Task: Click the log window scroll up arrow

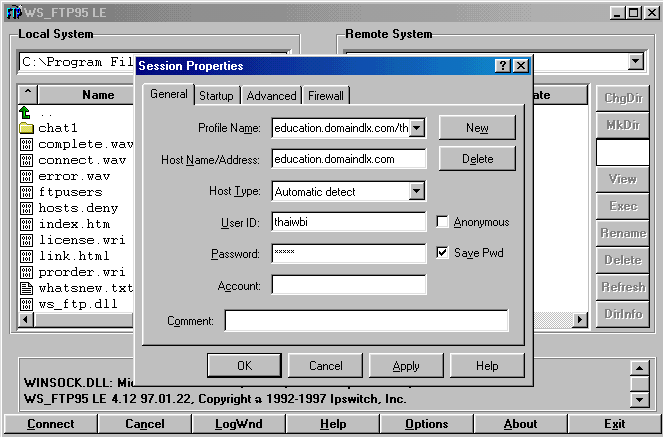Action: [639, 369]
